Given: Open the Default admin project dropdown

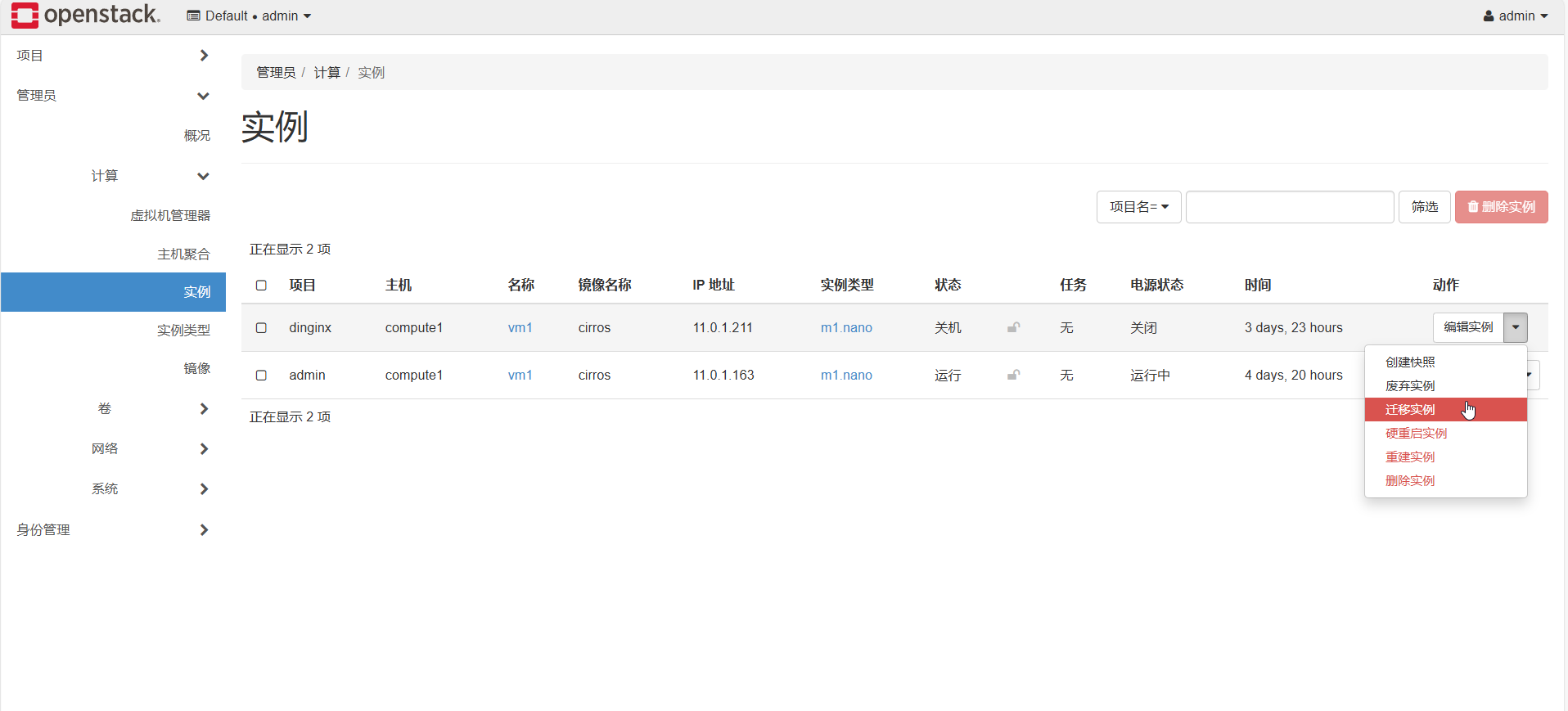Looking at the screenshot, I should tap(249, 16).
